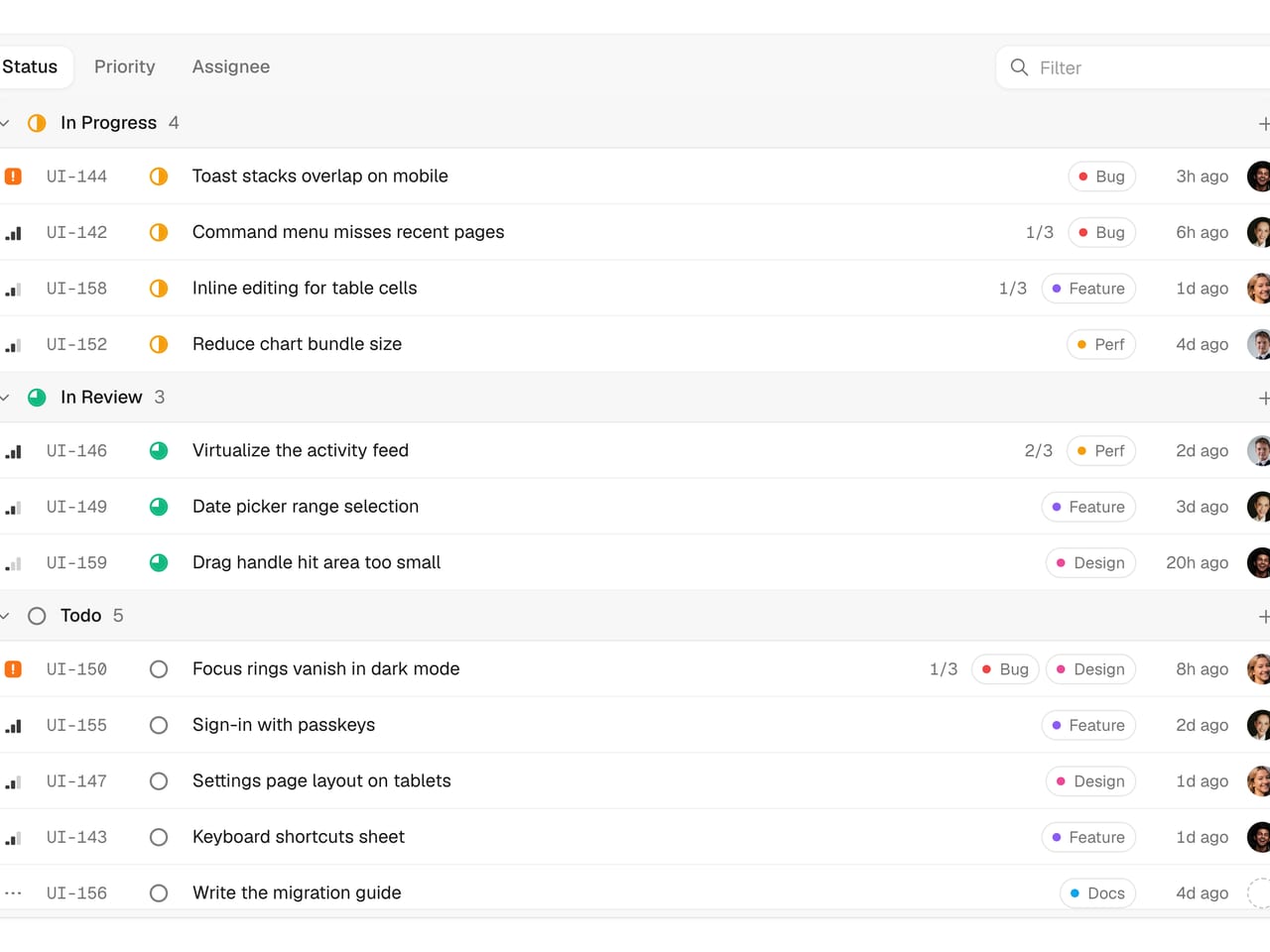Open issue 'Reduce chart bundle size'
Image resolution: width=1270 pixels, height=952 pixels.
click(298, 344)
